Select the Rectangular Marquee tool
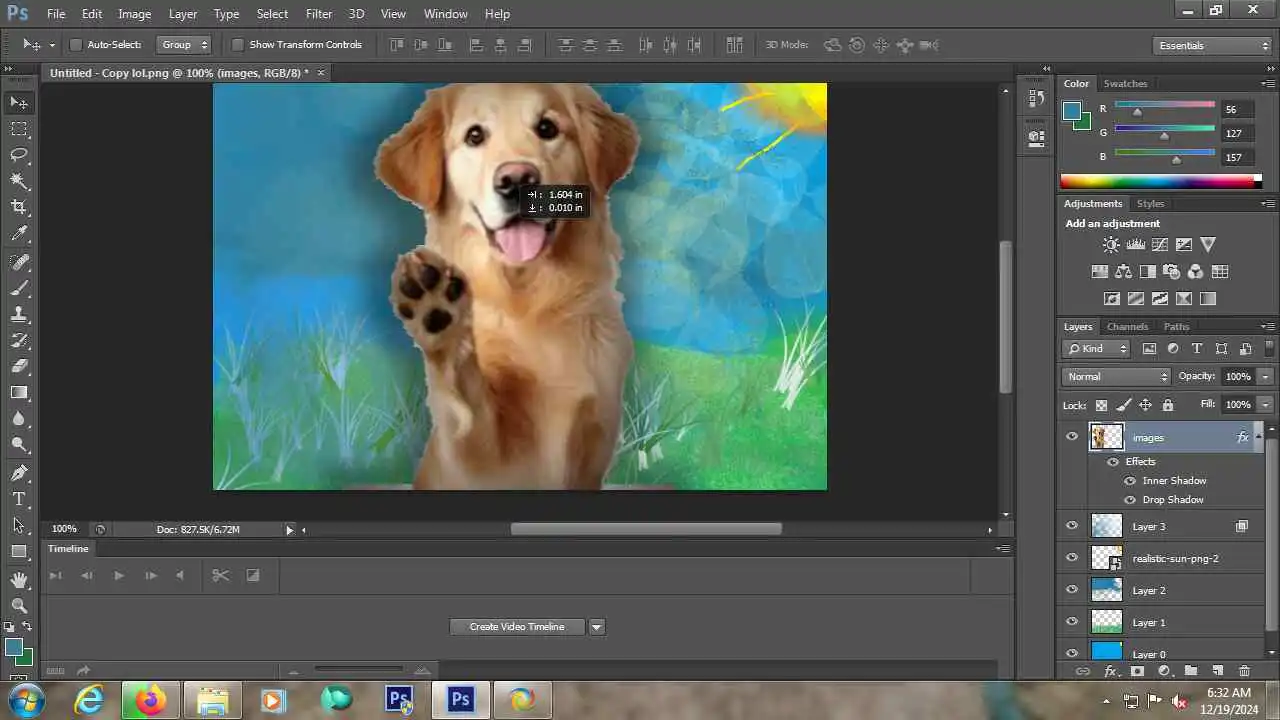The image size is (1280, 720). pyautogui.click(x=19, y=129)
